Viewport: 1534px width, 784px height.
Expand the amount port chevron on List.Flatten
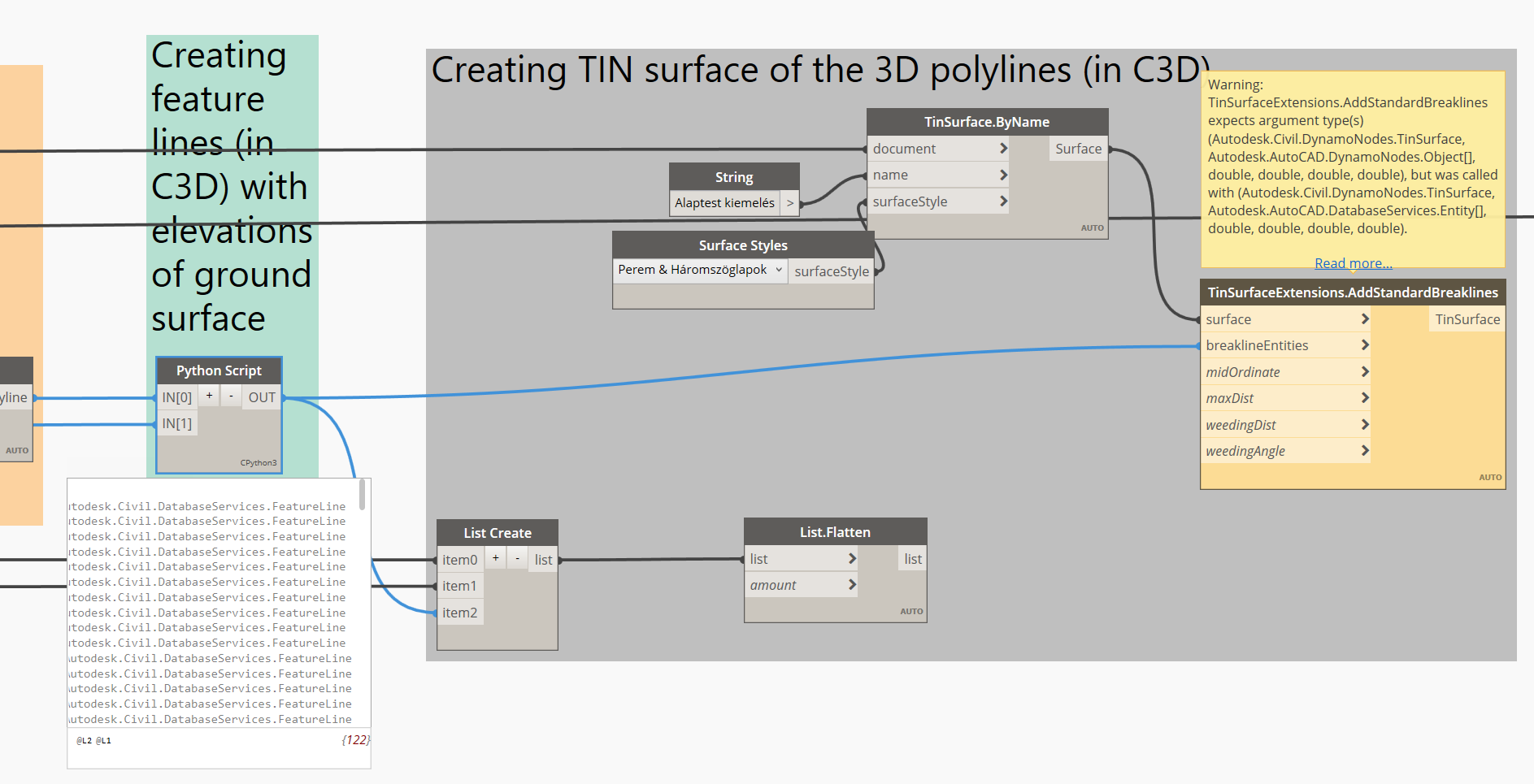pos(852,584)
